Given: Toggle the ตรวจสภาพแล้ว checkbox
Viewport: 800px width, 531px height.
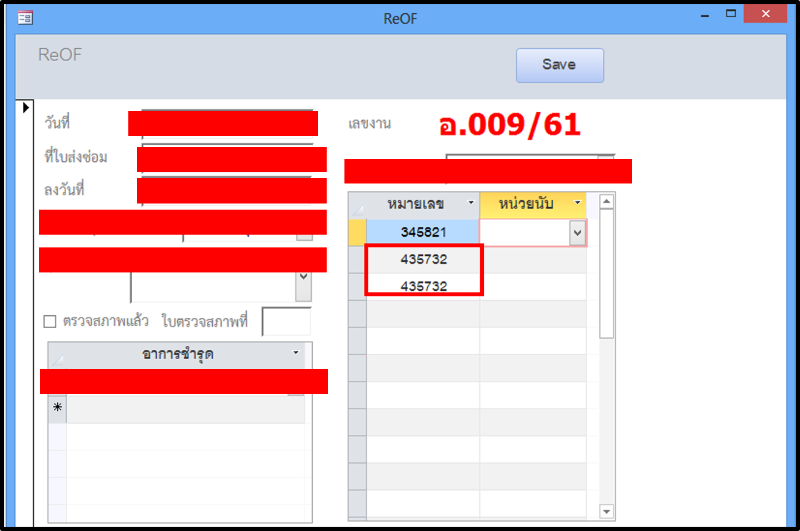Looking at the screenshot, I should pyautogui.click(x=50, y=322).
